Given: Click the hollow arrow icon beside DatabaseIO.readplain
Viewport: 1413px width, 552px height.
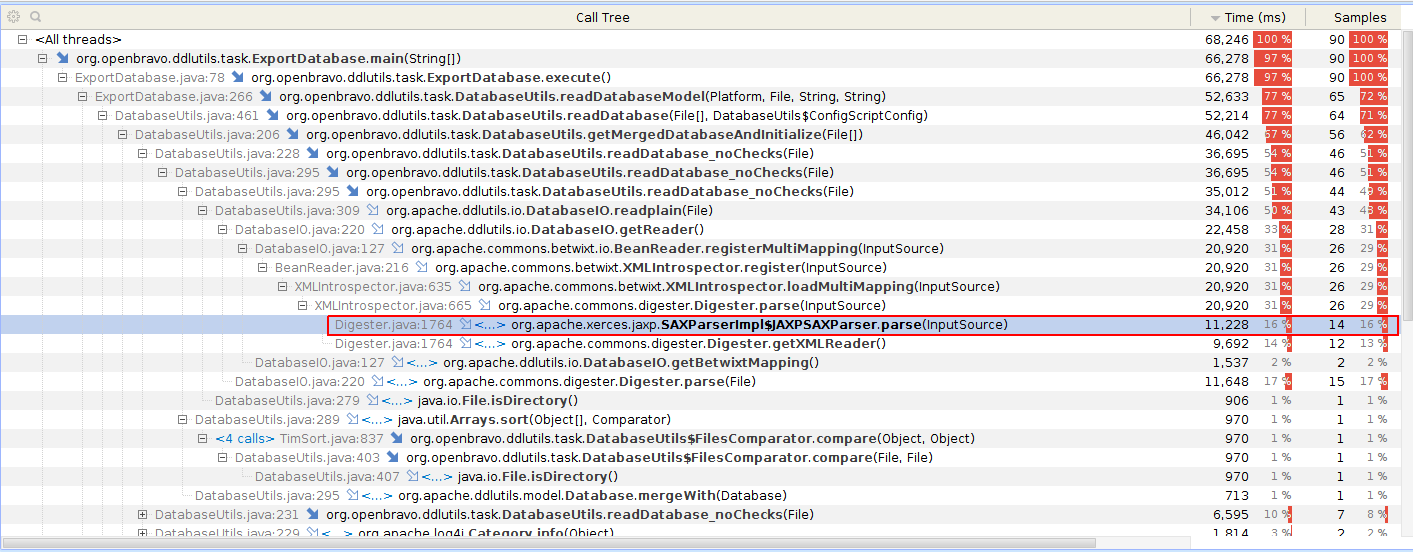Looking at the screenshot, I should coord(373,211).
